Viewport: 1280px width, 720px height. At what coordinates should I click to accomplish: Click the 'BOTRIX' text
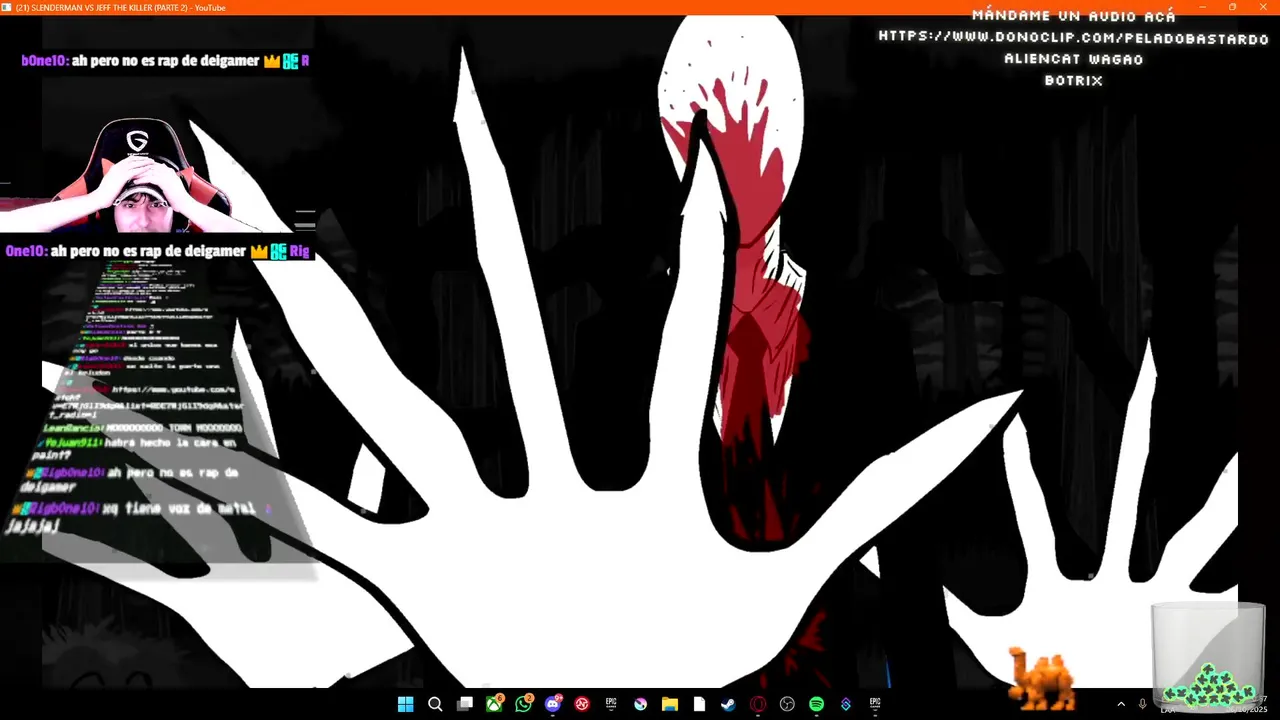click(1074, 81)
